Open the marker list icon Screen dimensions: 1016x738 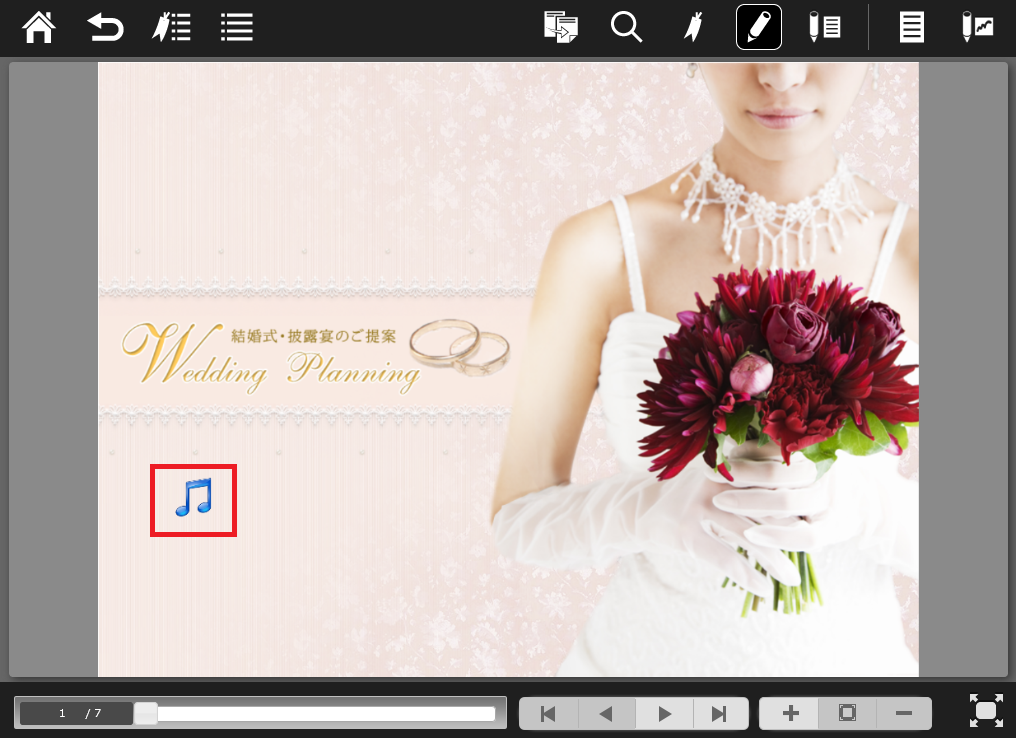pyautogui.click(x=171, y=27)
